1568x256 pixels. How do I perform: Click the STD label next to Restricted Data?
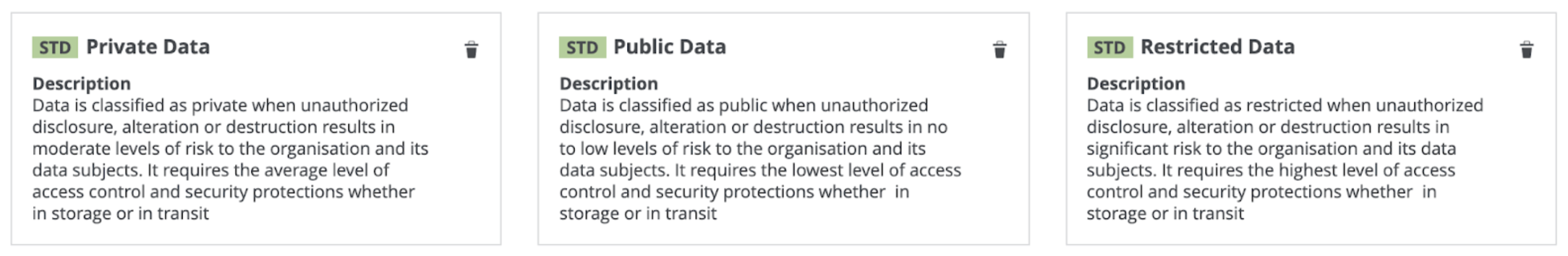(x=1109, y=48)
